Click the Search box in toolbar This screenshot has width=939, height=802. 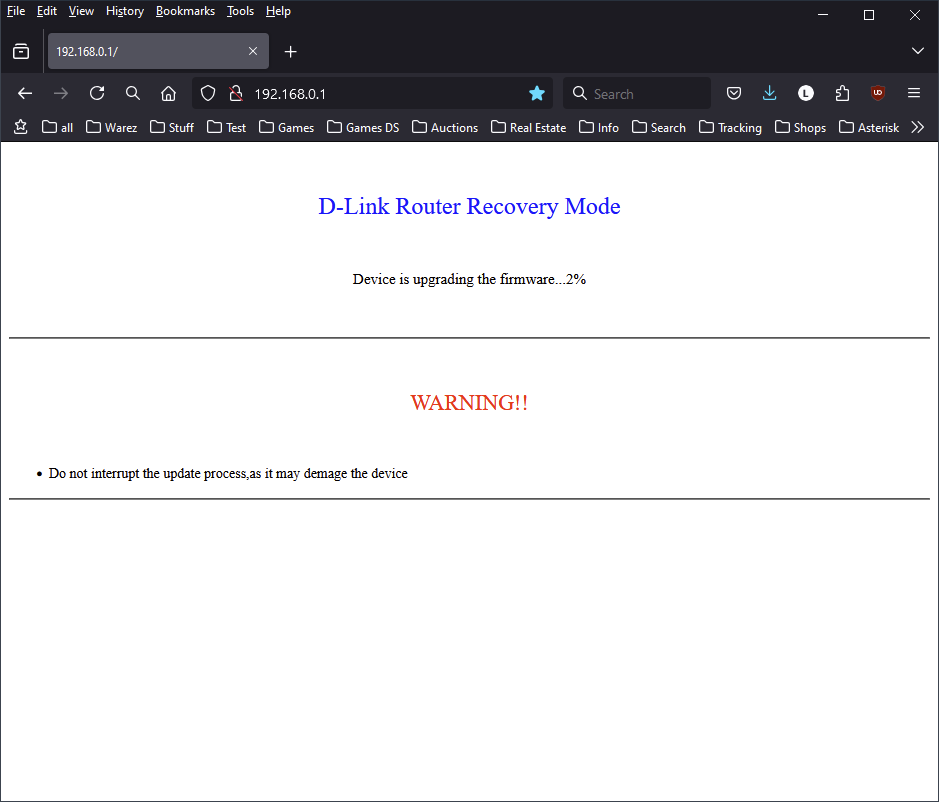click(x=637, y=93)
